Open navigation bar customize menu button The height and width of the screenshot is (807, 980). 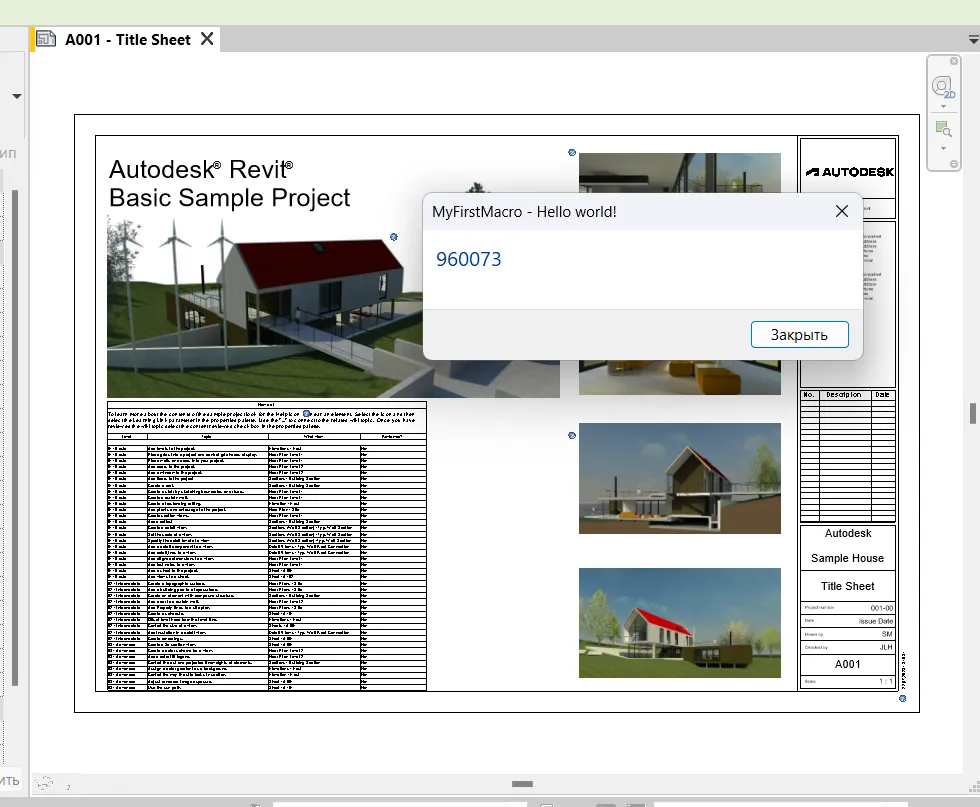(x=954, y=164)
